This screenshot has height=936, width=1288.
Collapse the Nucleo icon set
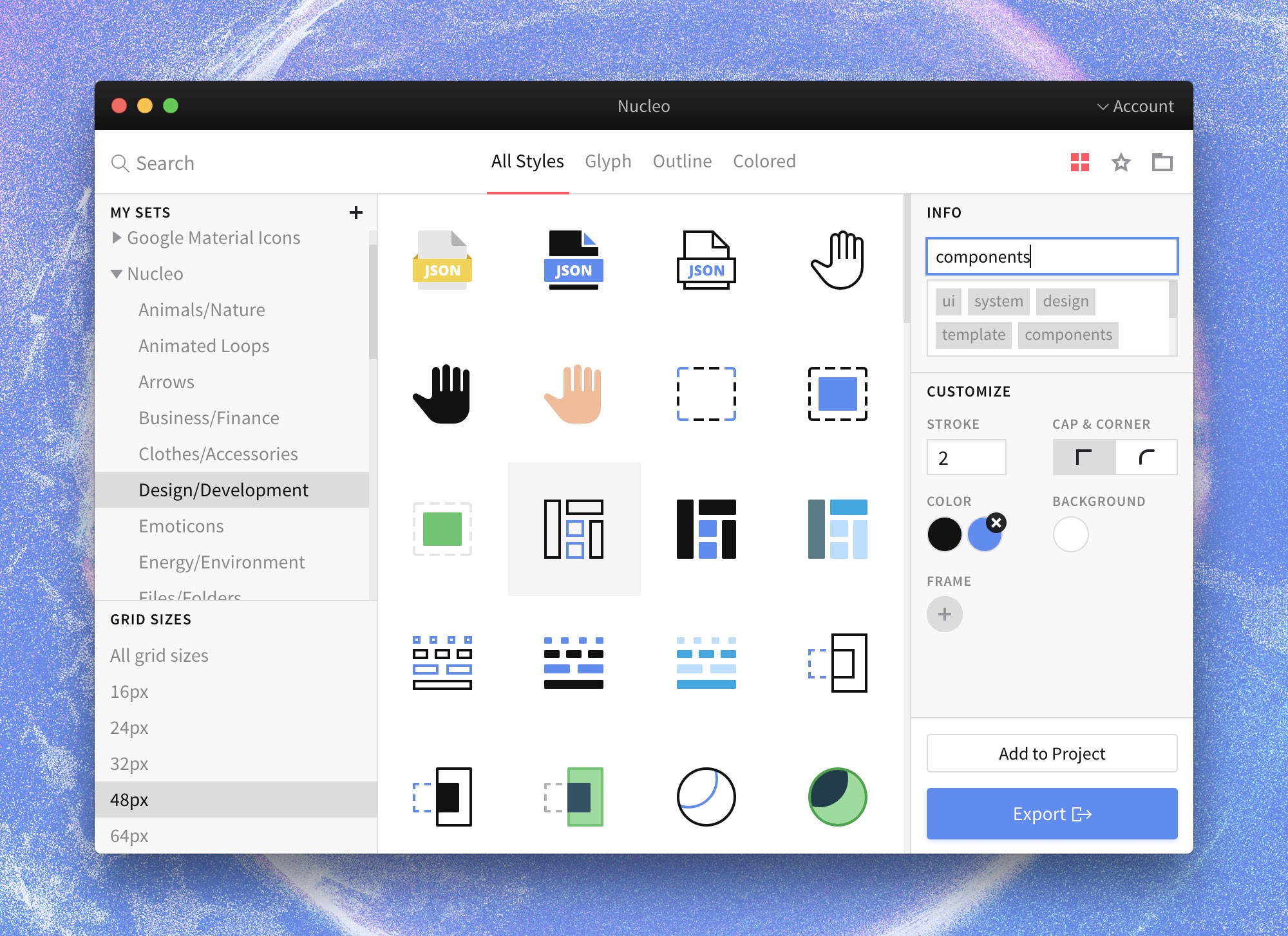coord(117,274)
